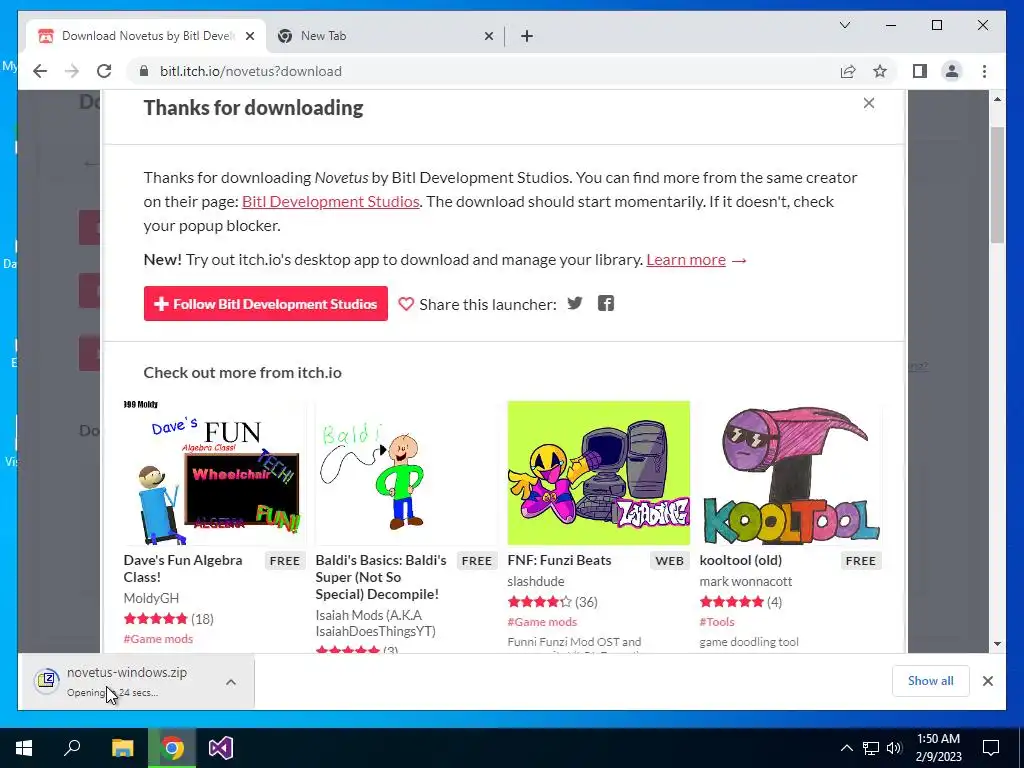
Task: Click the forward navigation arrow
Action: pos(72,71)
